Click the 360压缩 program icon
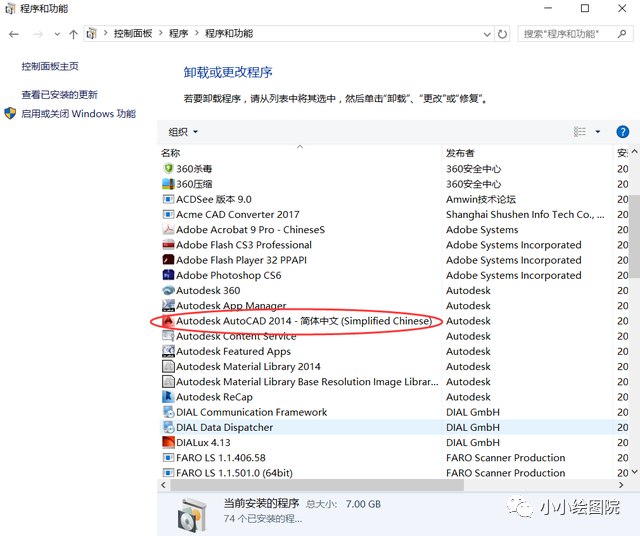Viewport: 640px width, 536px height. [x=168, y=184]
